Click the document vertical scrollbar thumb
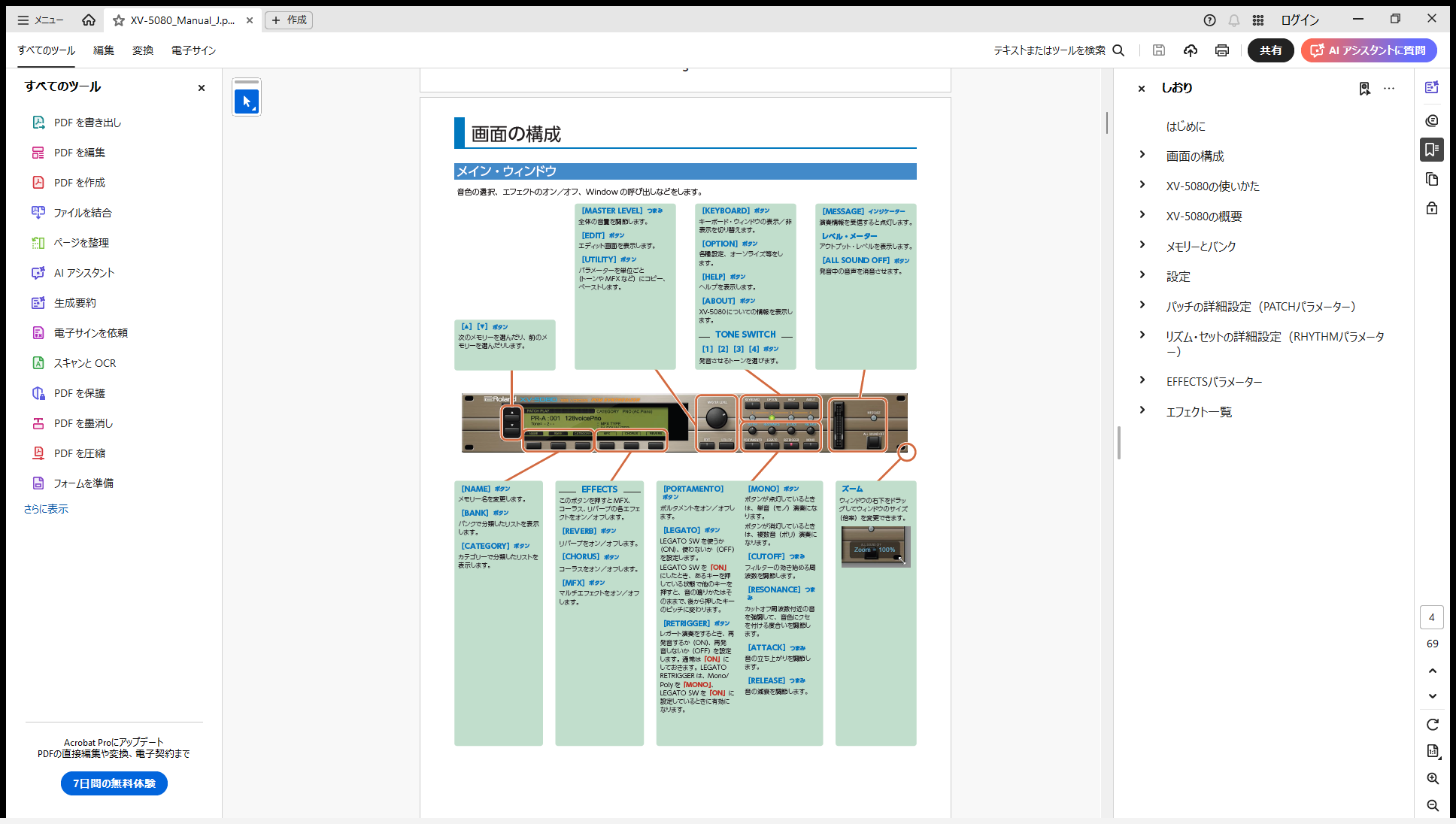Screen dimensions: 1456x824 1106,123
